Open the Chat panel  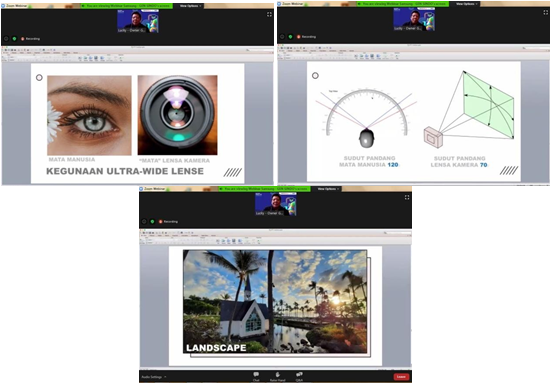[256, 377]
